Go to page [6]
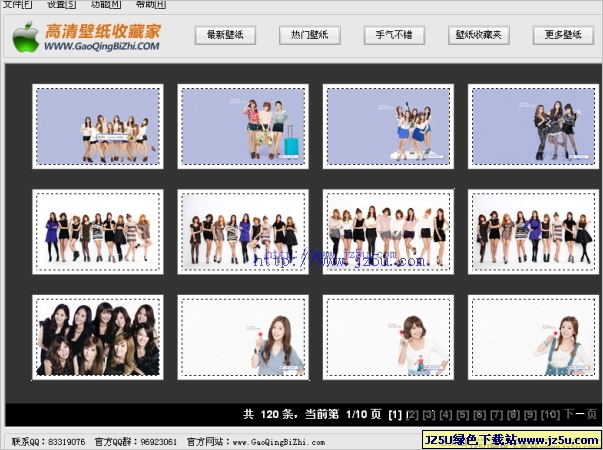The image size is (603, 450). 480,415
